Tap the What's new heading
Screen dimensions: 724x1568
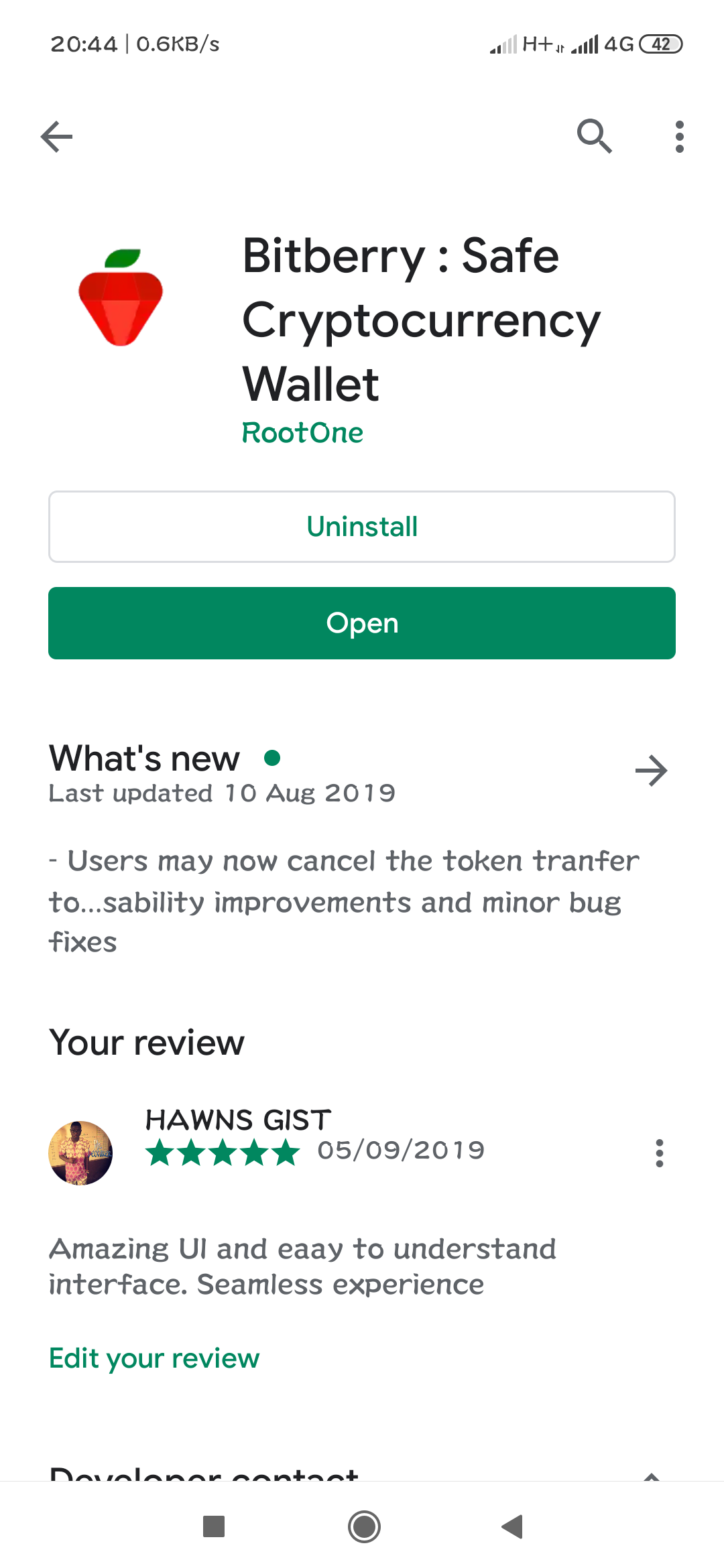click(x=144, y=759)
